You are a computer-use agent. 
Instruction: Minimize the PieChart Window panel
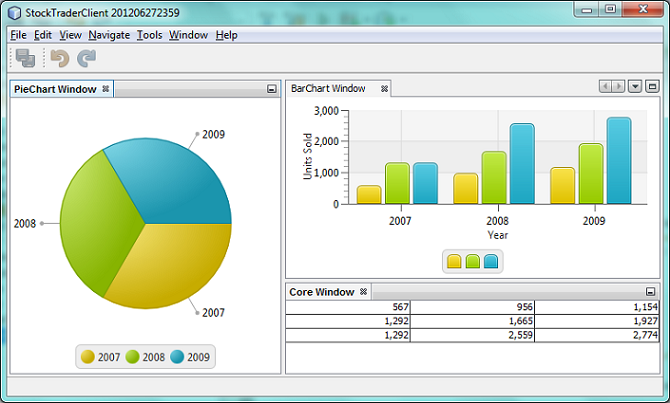(x=271, y=89)
